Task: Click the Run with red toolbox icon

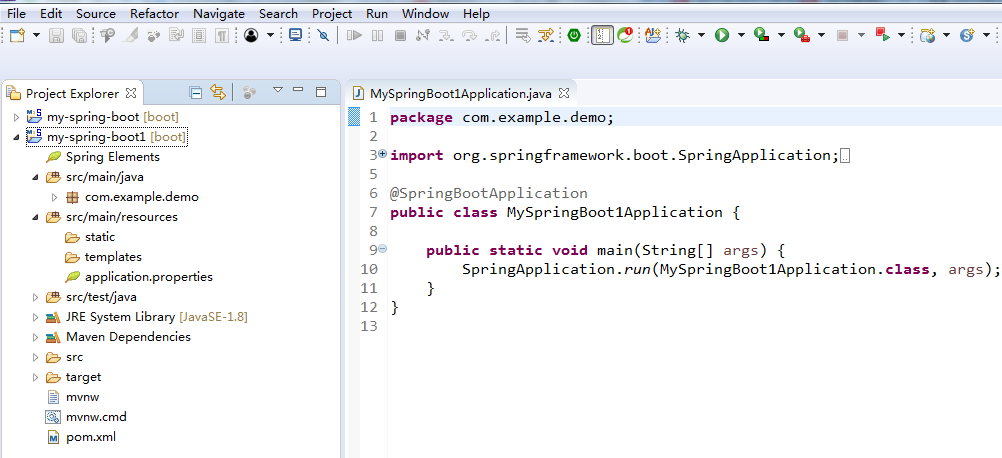Action: pyautogui.click(x=801, y=36)
